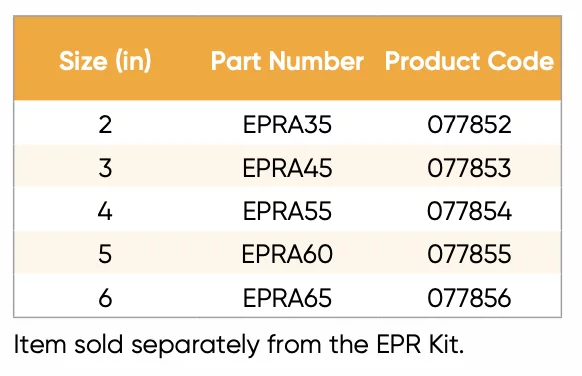Click the 'Item sold separately' note text
The image size is (582, 376).
[239, 345]
